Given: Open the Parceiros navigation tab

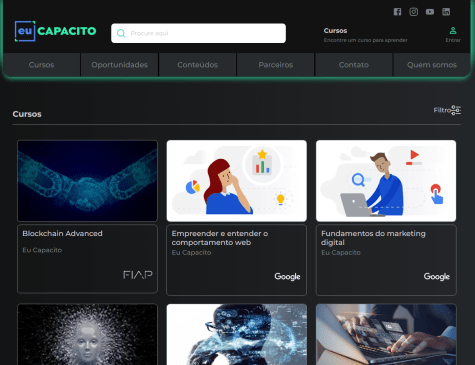Looking at the screenshot, I should tap(276, 65).
